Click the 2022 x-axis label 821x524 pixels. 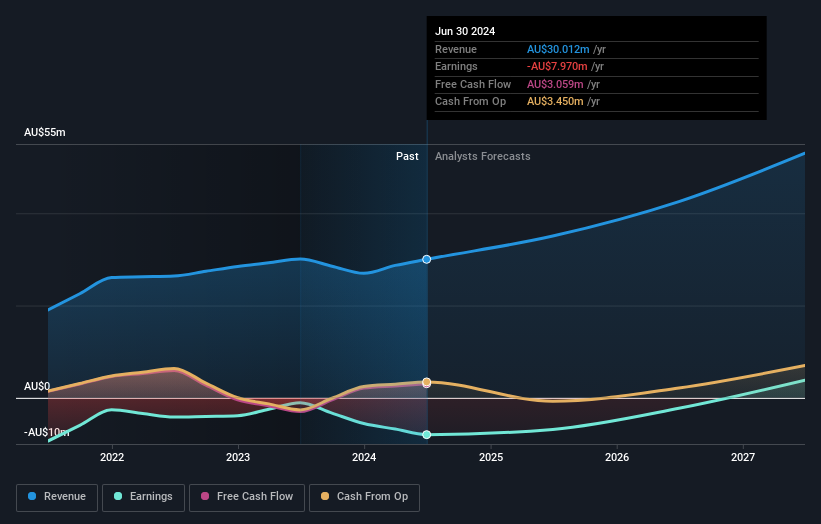[x=112, y=458]
